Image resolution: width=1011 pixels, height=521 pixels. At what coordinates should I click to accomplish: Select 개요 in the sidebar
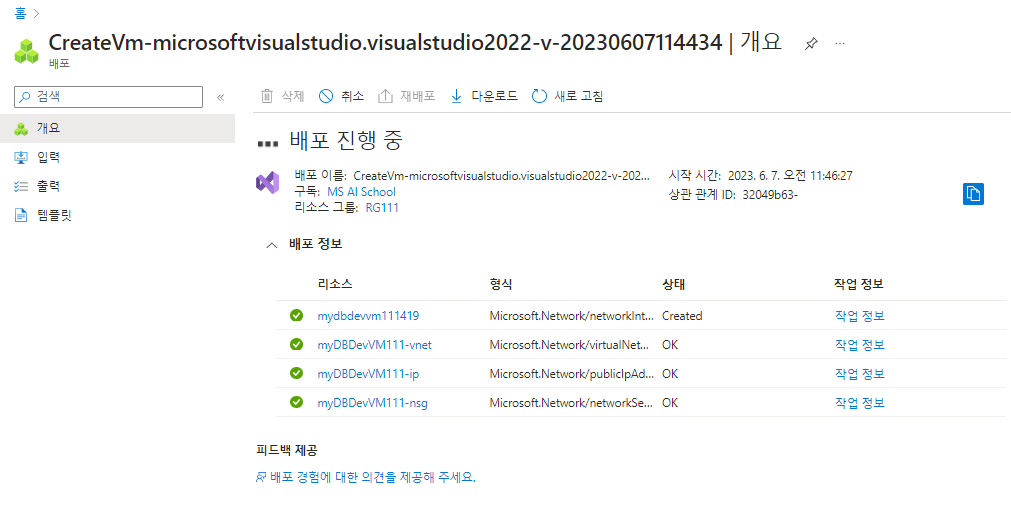117,128
